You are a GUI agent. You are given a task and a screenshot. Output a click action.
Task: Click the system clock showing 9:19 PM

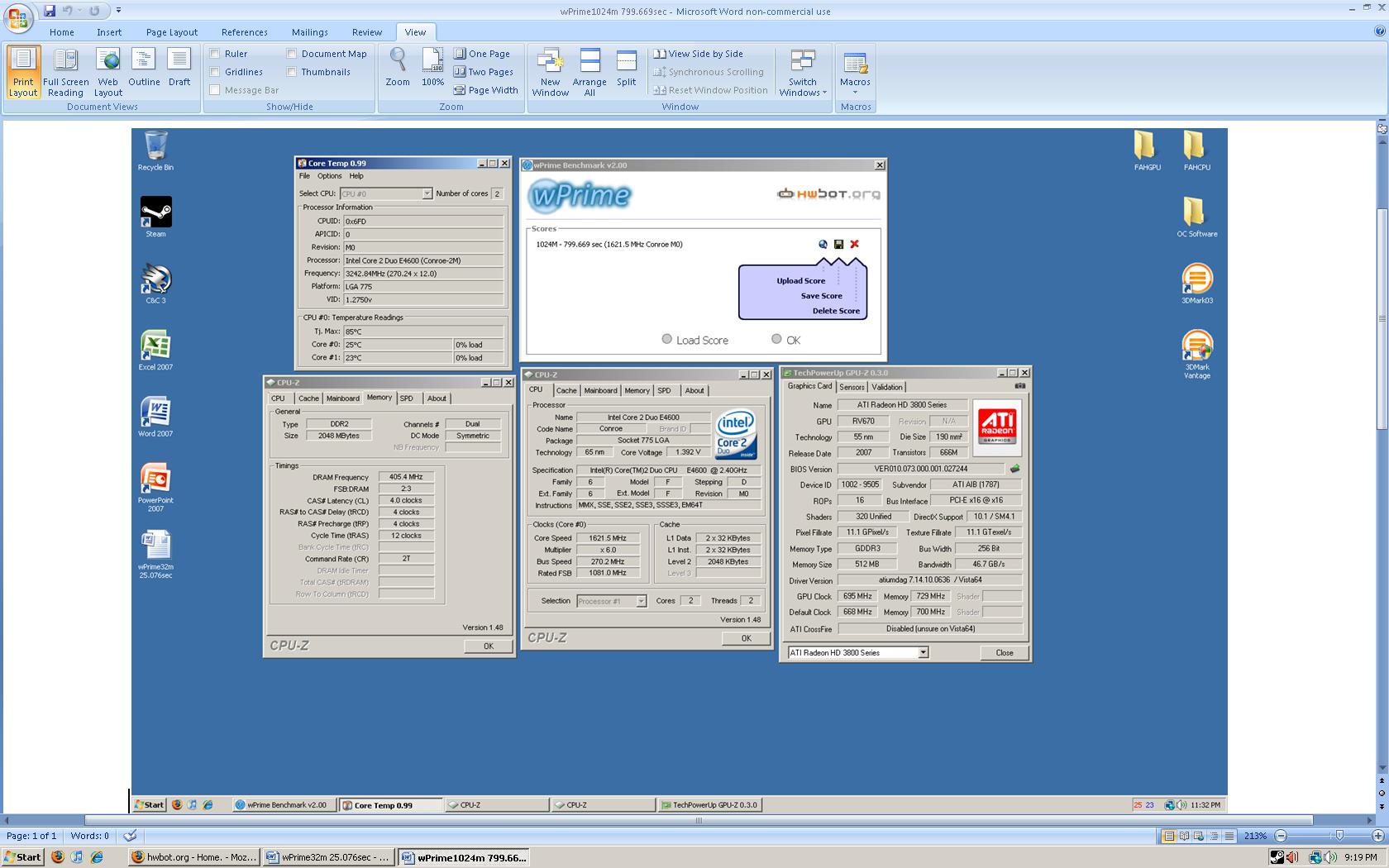(x=1360, y=857)
